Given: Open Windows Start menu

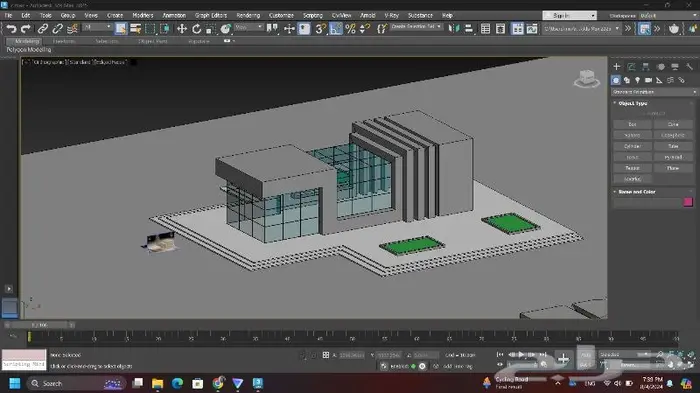Looking at the screenshot, I should pyautogui.click(x=14, y=383).
